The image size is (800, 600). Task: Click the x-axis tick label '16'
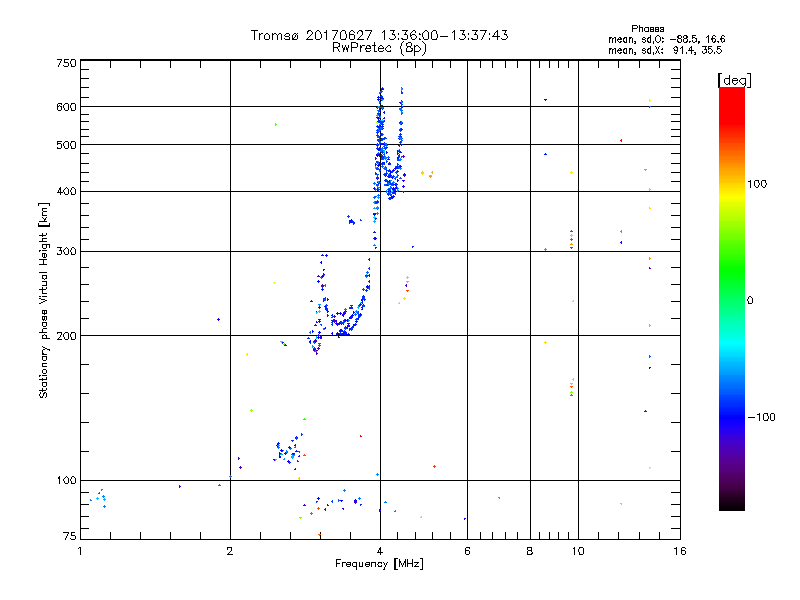[x=680, y=551]
